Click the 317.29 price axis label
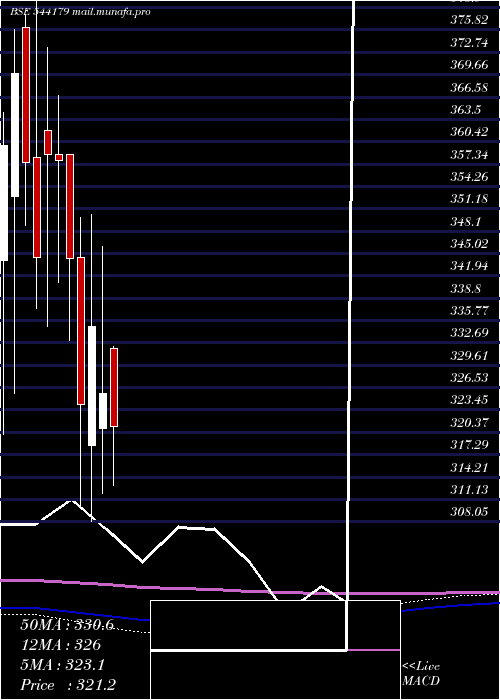 (x=469, y=445)
